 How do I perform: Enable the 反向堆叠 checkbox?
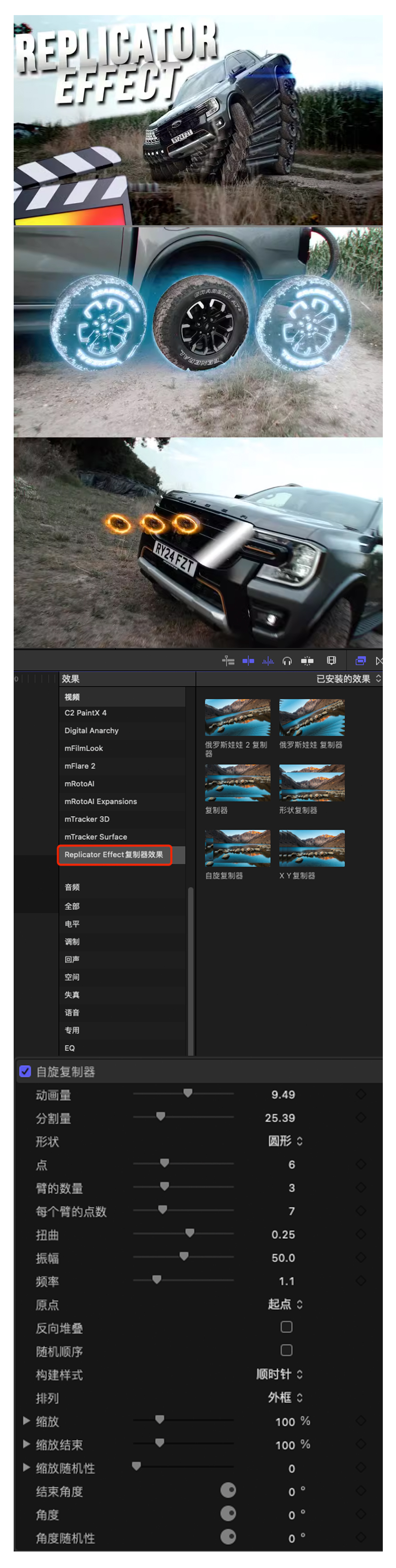click(x=286, y=1327)
